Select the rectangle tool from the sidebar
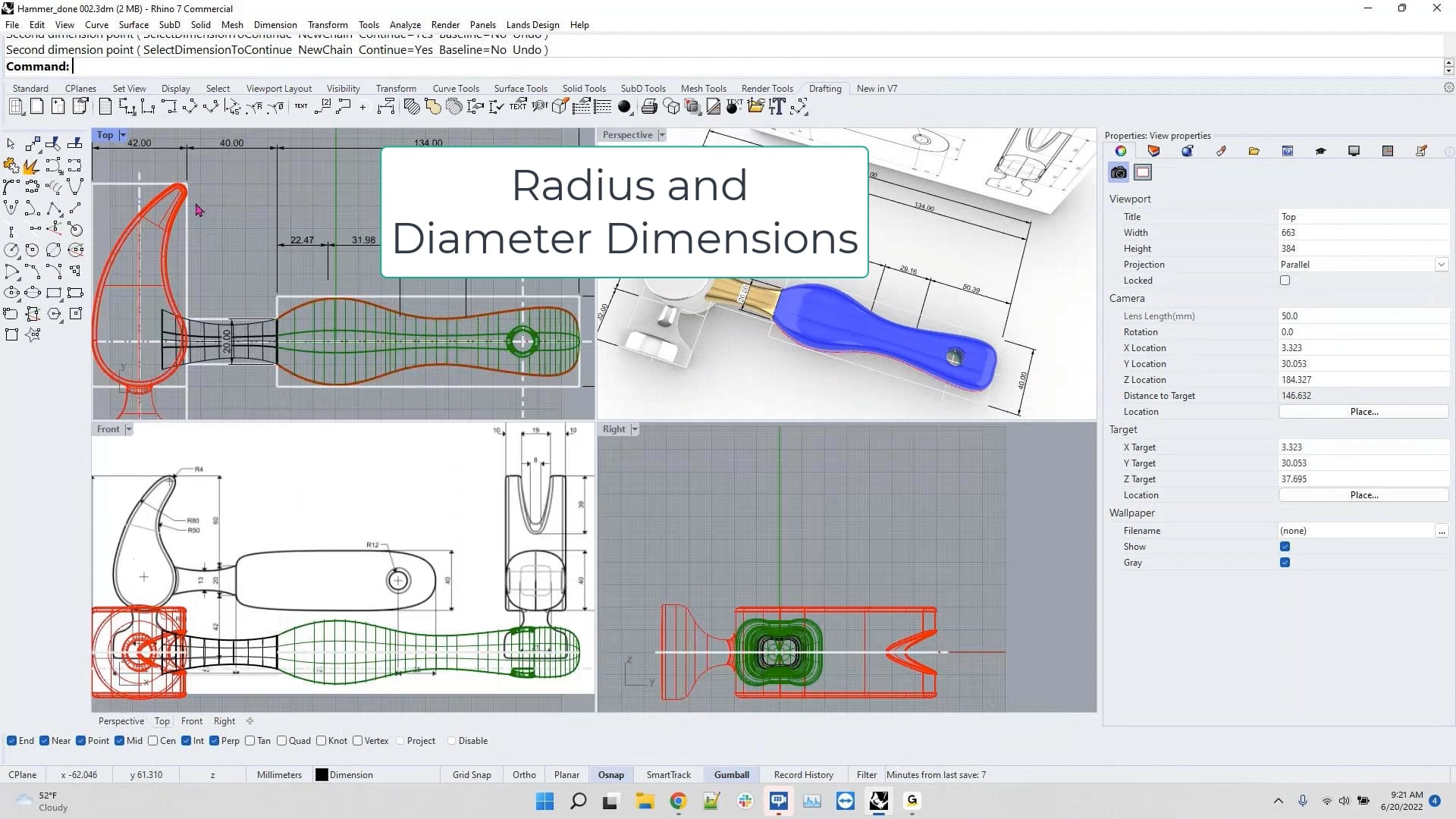The image size is (1456, 819). tap(53, 293)
